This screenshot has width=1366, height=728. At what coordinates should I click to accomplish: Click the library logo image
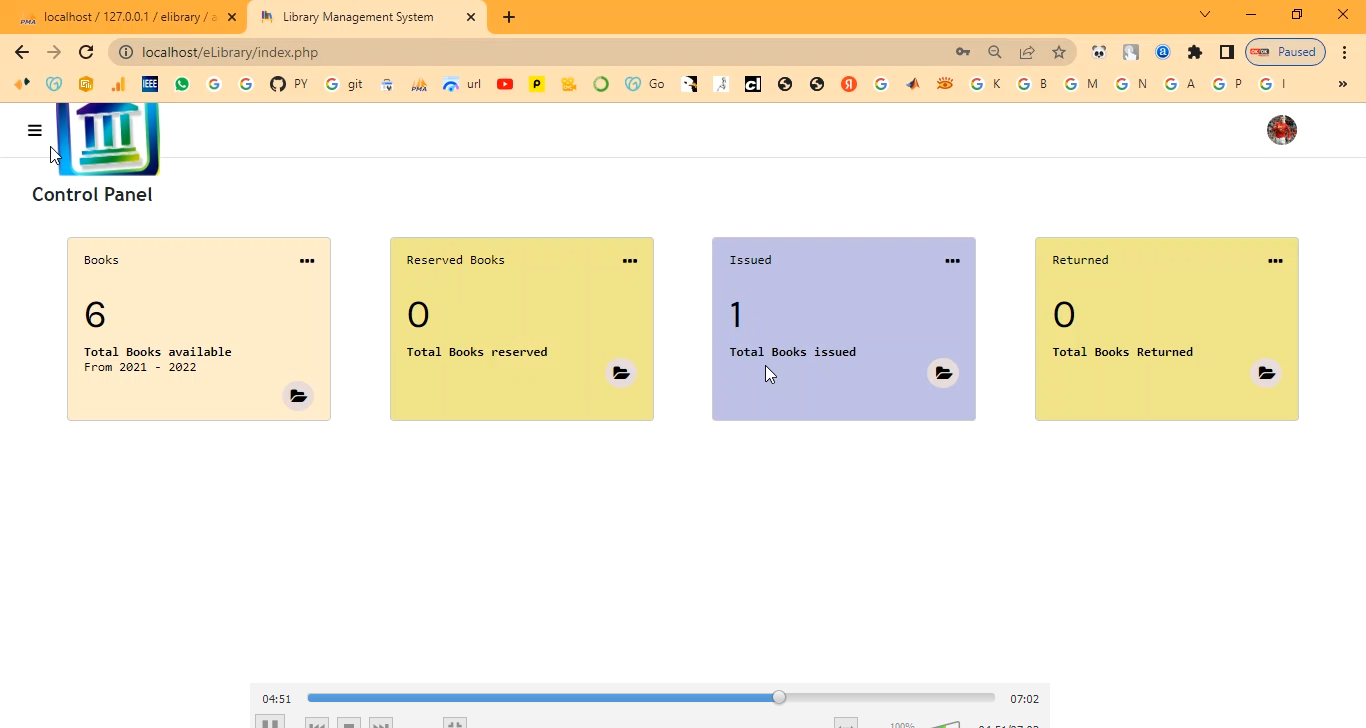tap(108, 138)
